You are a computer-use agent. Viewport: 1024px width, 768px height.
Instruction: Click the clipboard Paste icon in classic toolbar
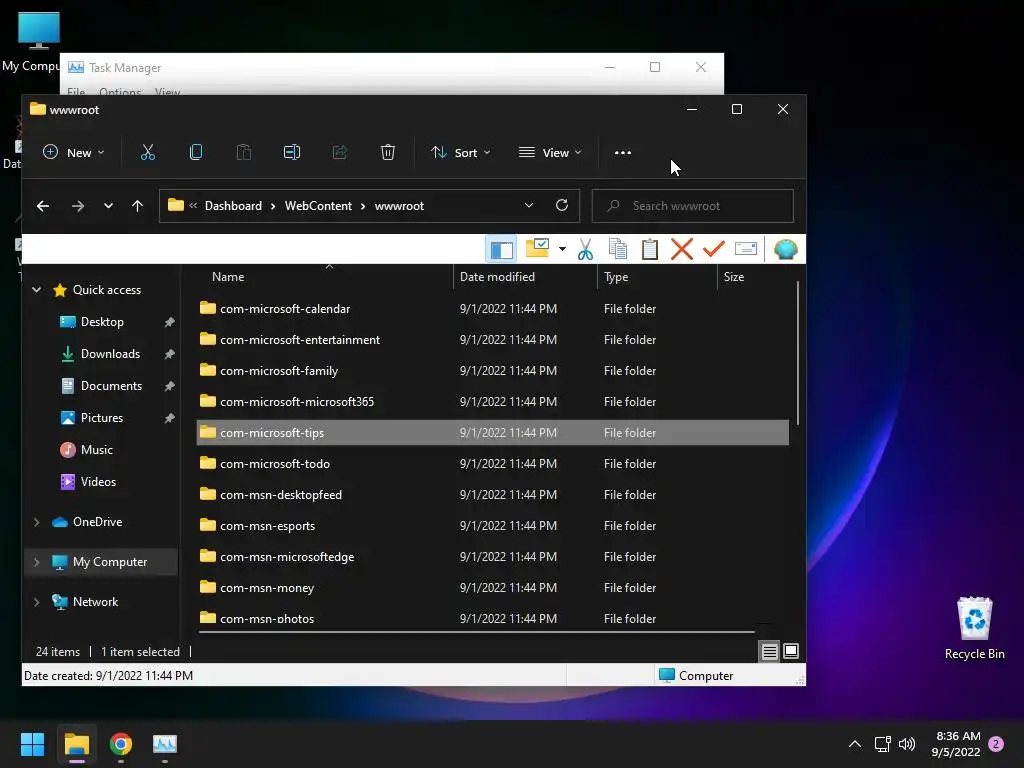(x=650, y=249)
